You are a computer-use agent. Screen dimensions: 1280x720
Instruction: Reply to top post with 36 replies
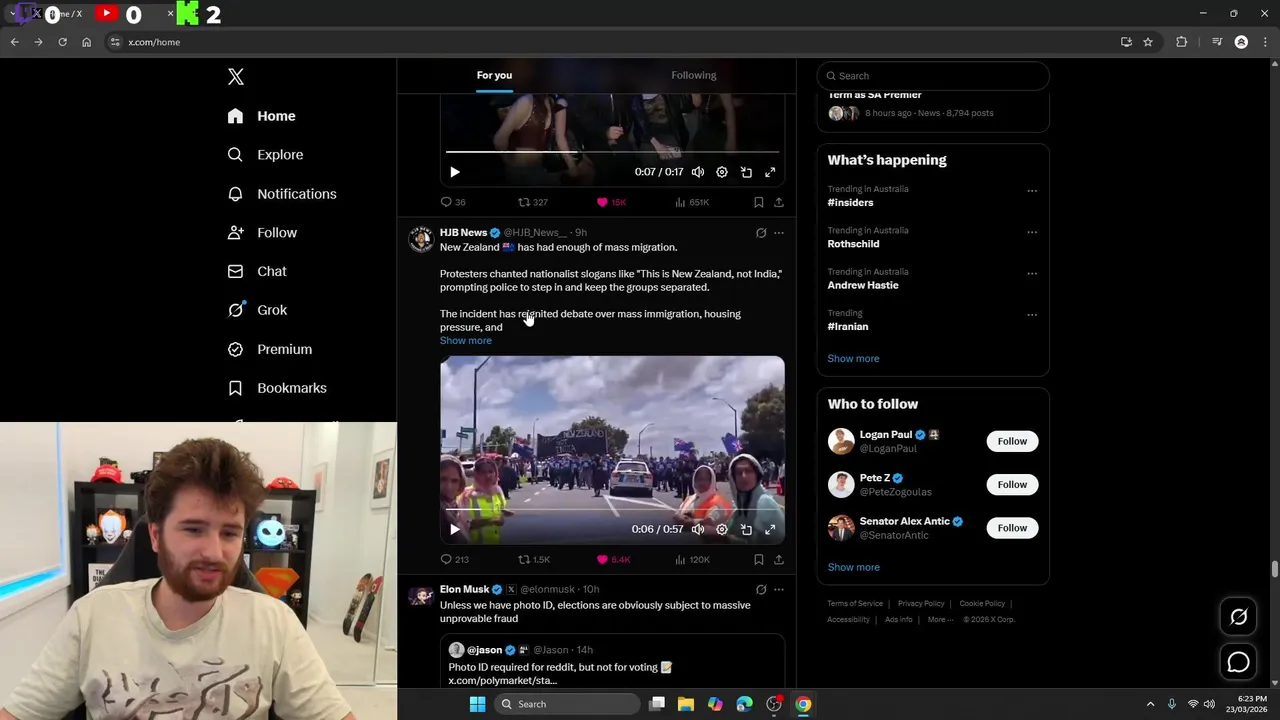[x=453, y=202]
